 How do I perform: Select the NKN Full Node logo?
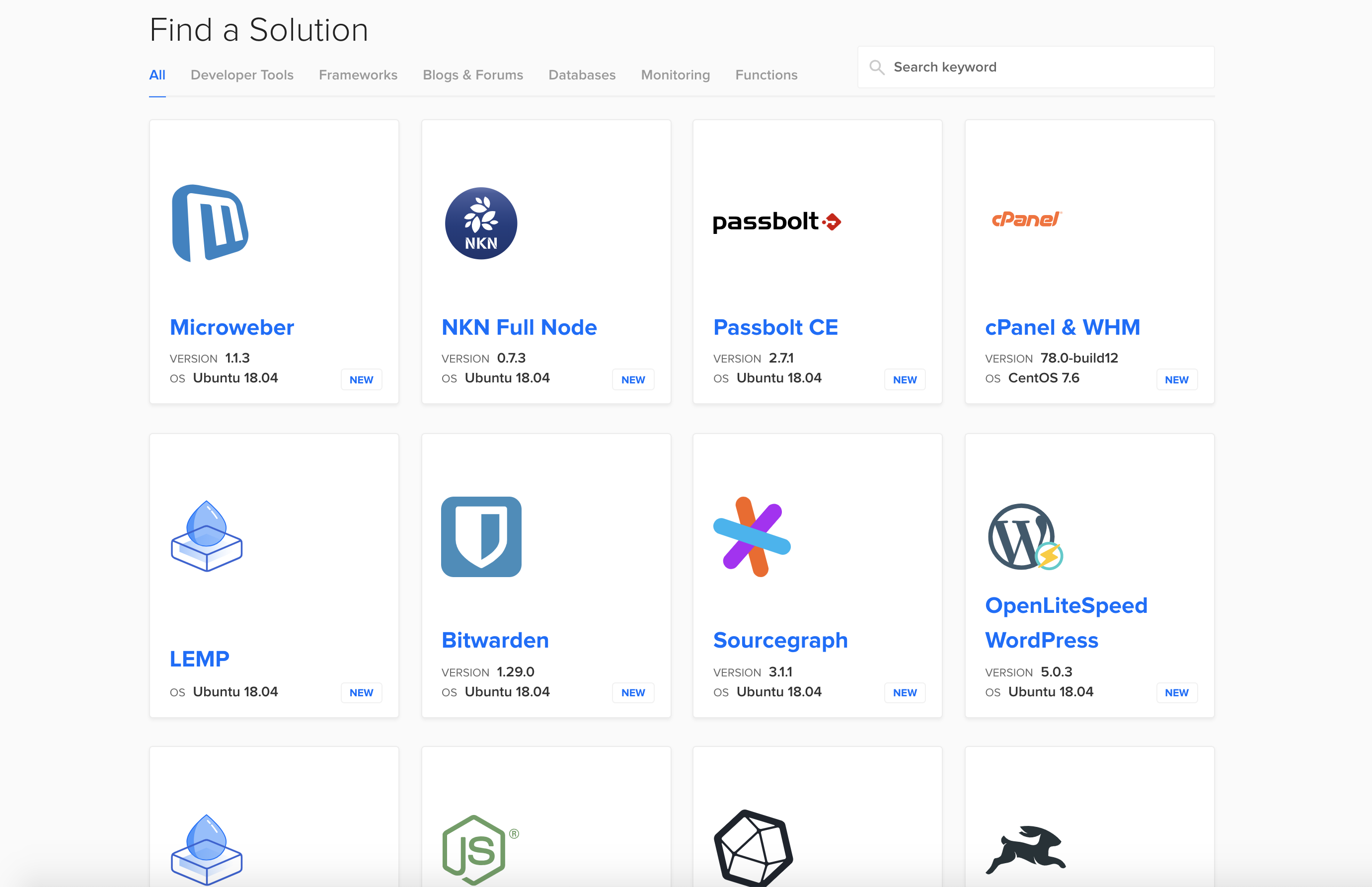click(x=481, y=223)
